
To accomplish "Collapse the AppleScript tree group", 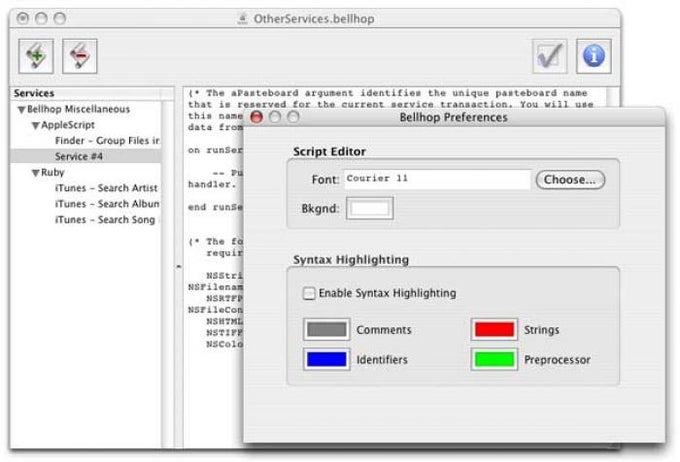I will [x=36, y=126].
